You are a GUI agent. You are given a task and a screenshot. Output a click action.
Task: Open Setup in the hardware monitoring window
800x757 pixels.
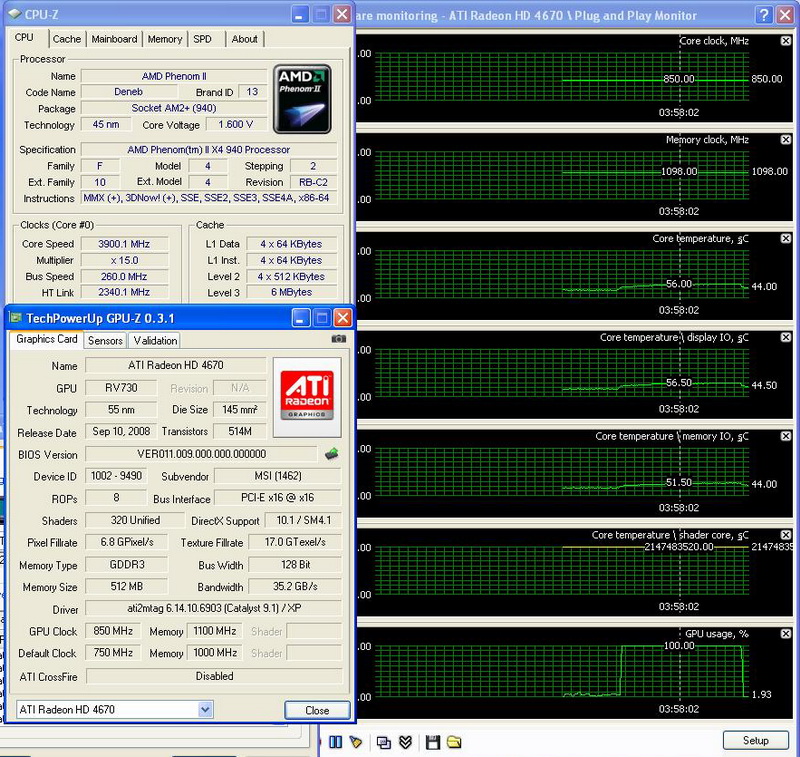pyautogui.click(x=756, y=740)
